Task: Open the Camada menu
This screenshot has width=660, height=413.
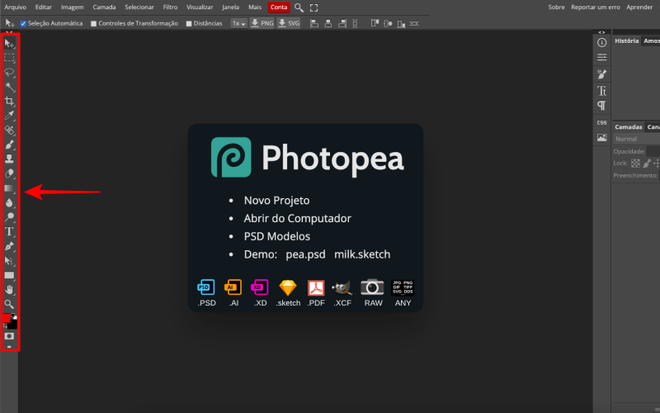Action: click(x=104, y=7)
